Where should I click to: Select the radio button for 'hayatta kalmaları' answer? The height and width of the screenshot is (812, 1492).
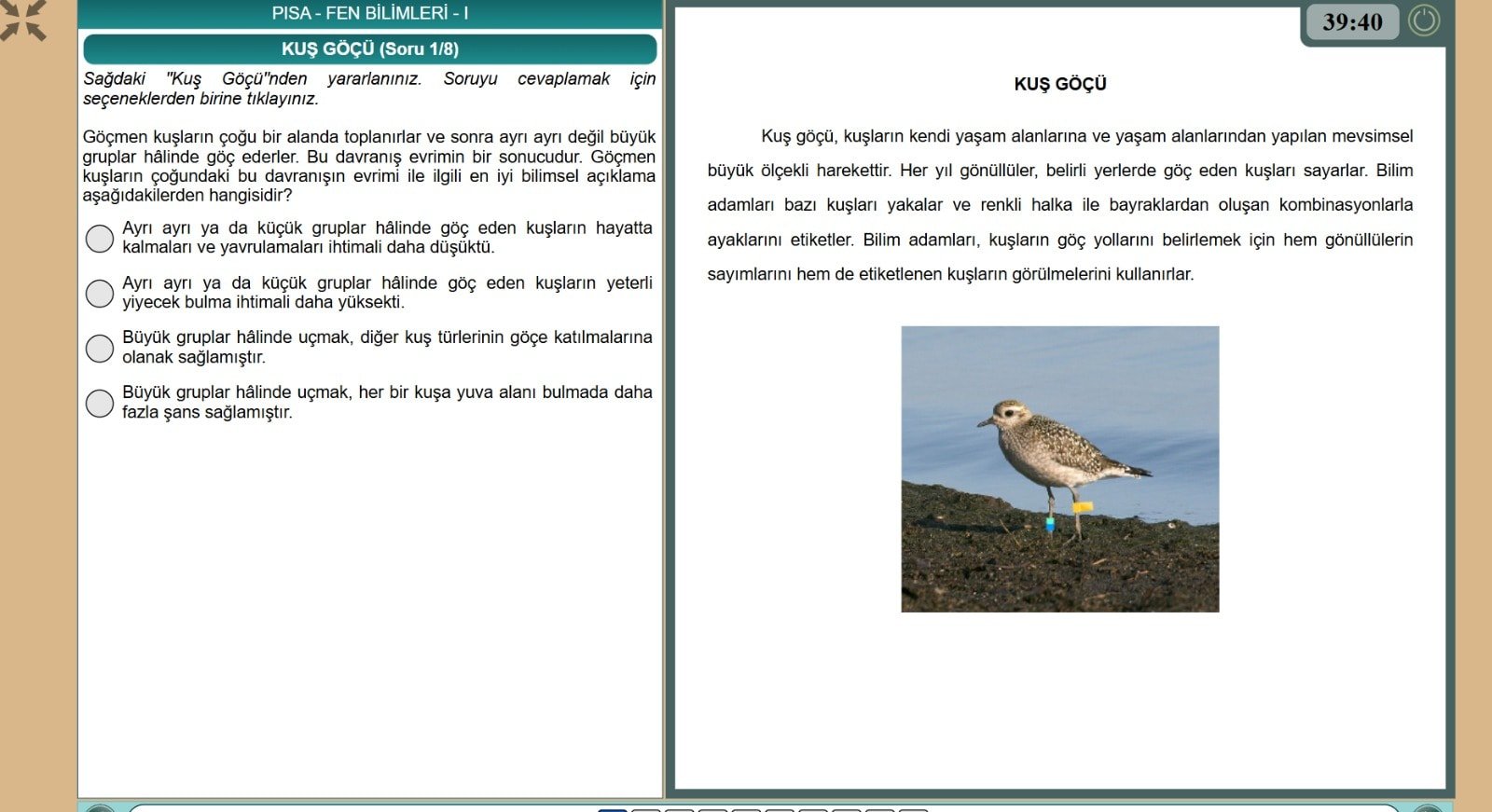(99, 239)
